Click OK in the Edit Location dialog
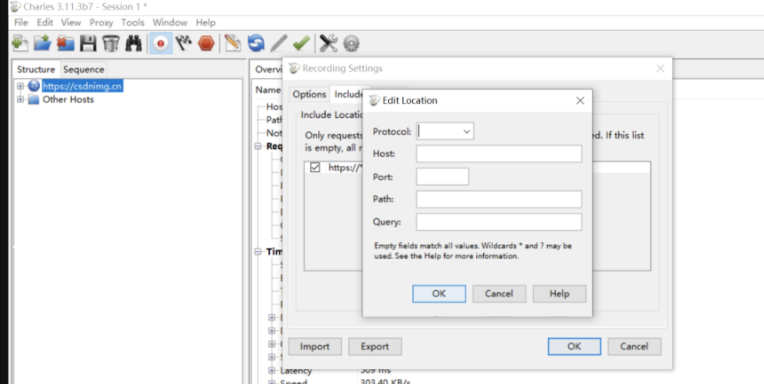 click(x=439, y=294)
